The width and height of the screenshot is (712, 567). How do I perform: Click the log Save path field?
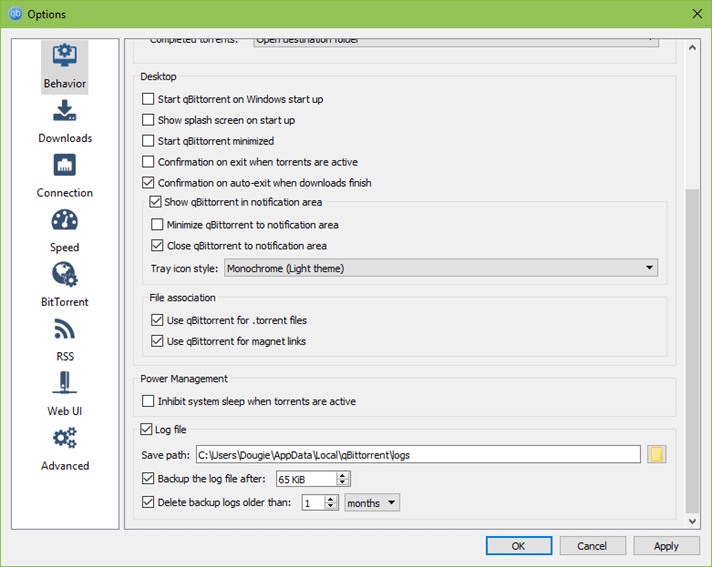(418, 454)
